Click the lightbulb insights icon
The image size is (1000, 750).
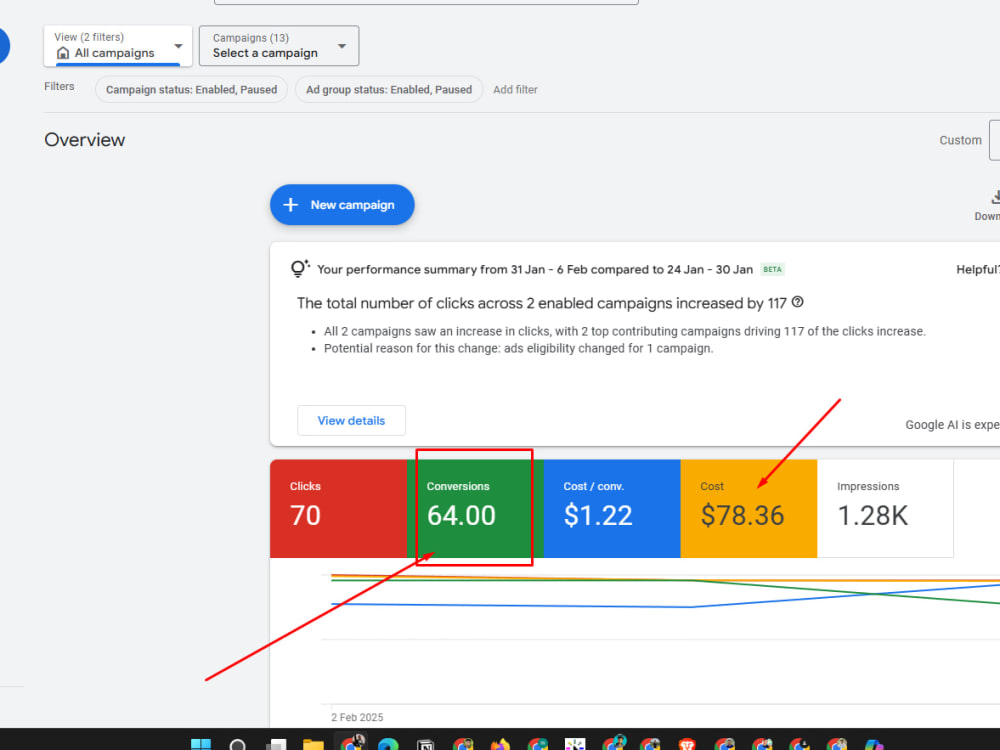point(300,268)
